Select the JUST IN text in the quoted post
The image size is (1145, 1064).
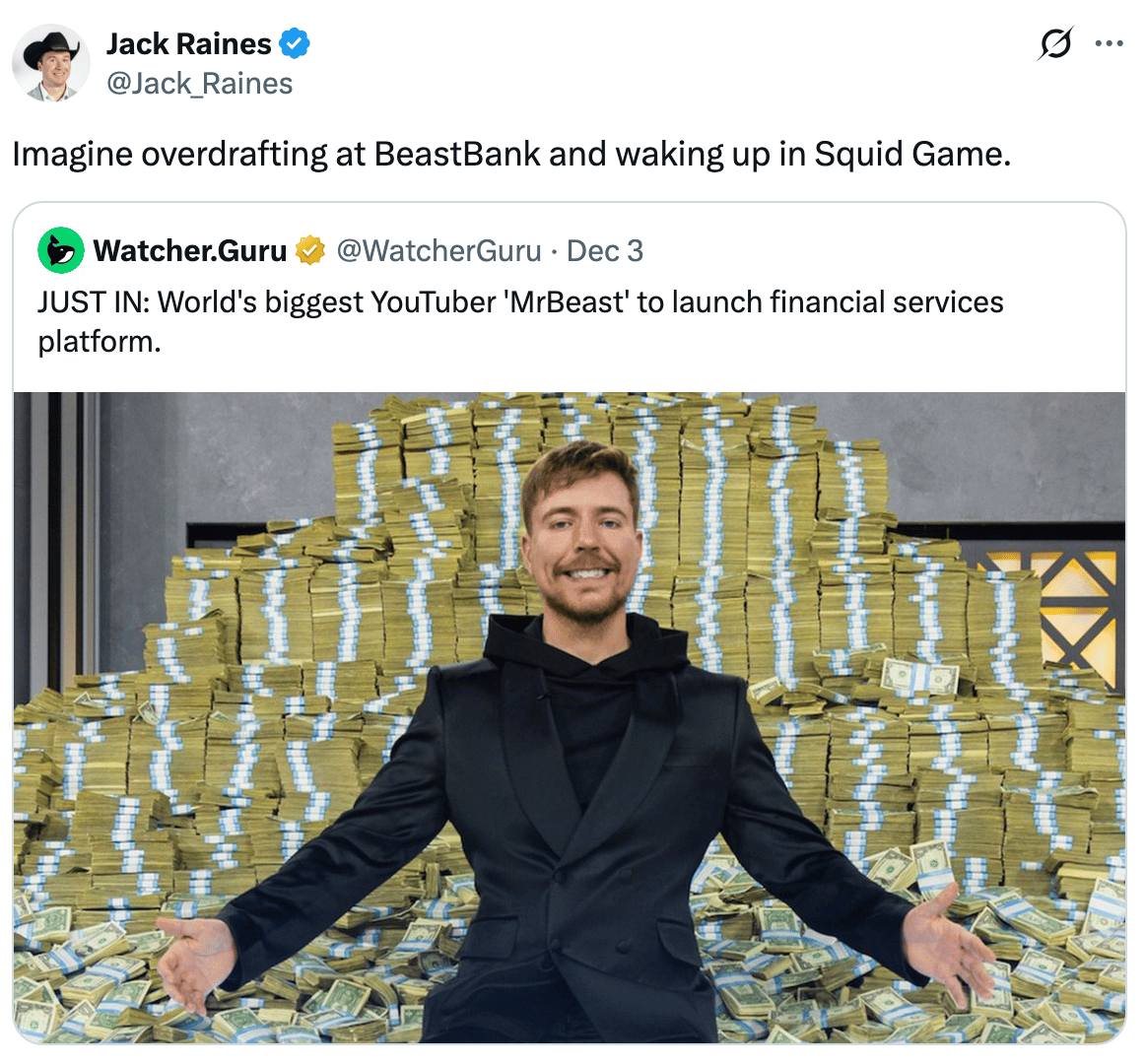point(94,301)
